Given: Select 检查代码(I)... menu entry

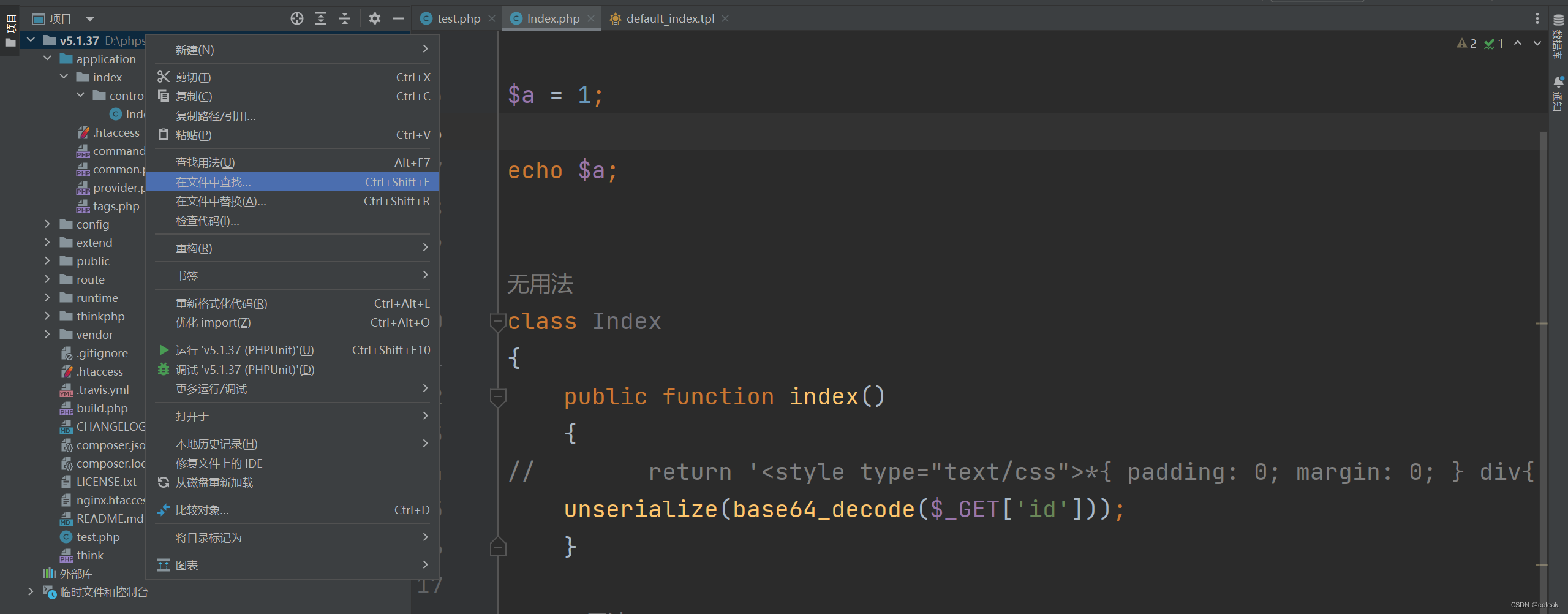Looking at the screenshot, I should click(292, 221).
